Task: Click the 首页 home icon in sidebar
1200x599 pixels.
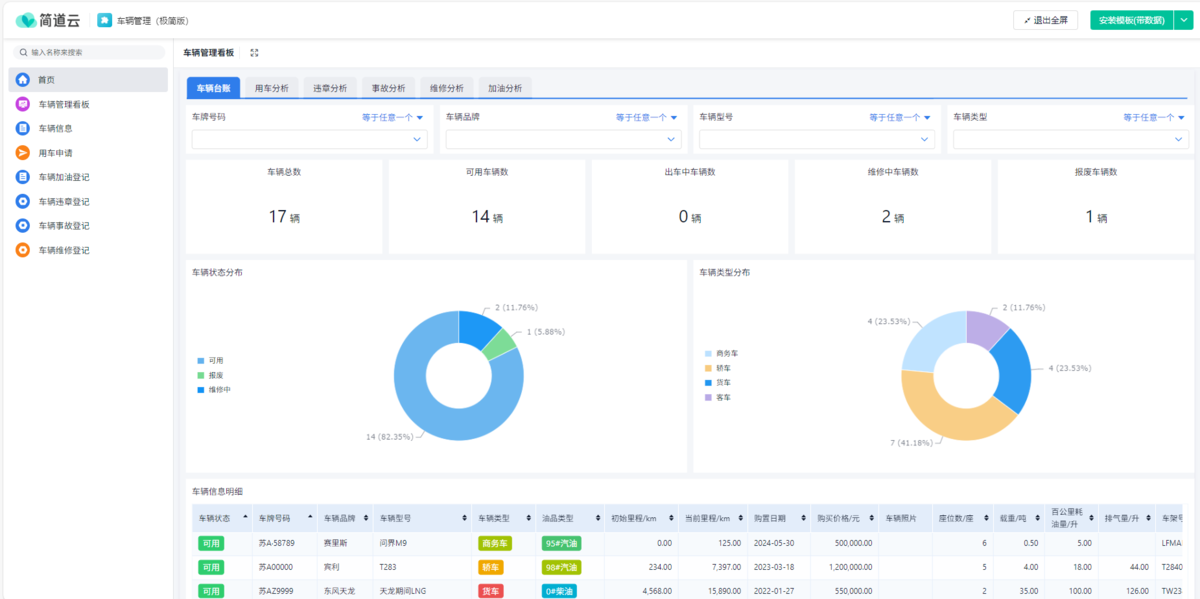Action: (x=22, y=80)
